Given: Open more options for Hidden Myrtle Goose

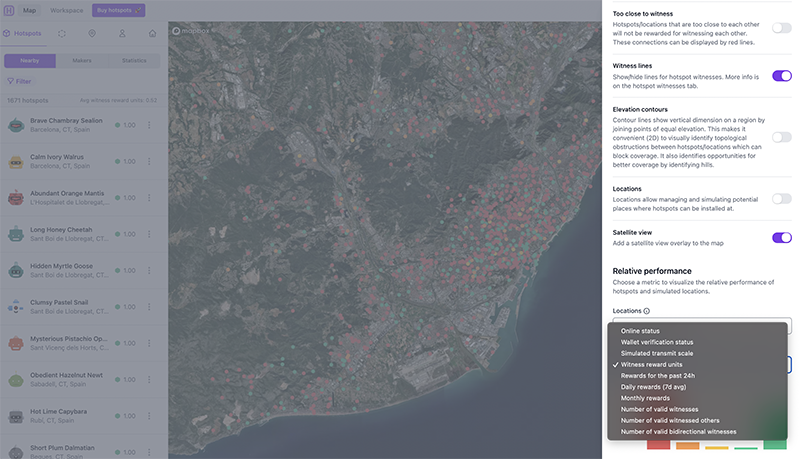Looking at the screenshot, I should (x=149, y=271).
